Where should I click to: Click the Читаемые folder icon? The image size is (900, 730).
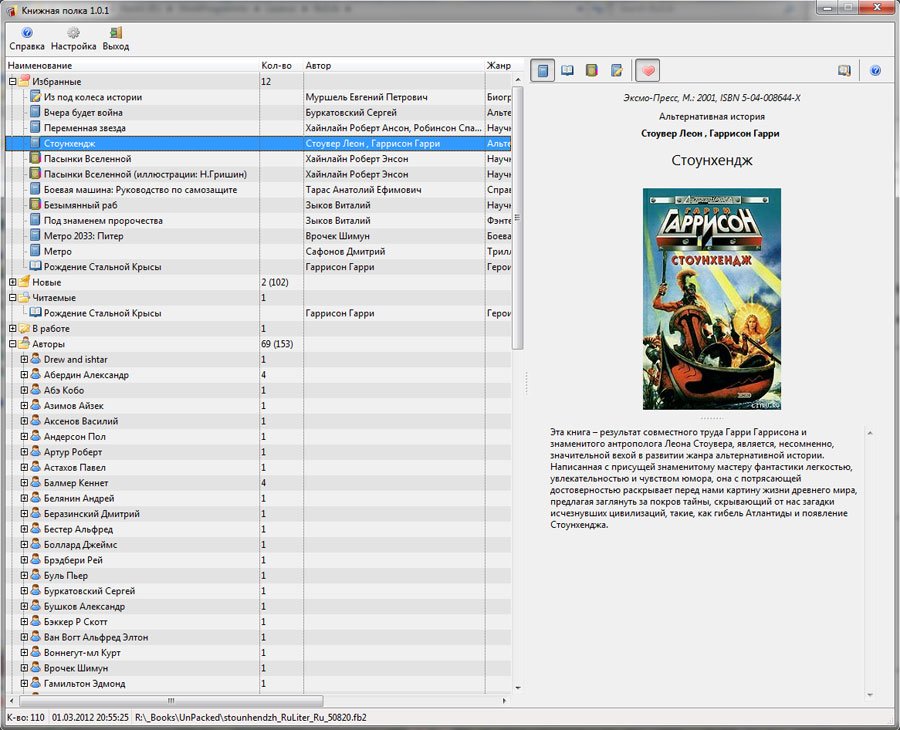(24, 297)
